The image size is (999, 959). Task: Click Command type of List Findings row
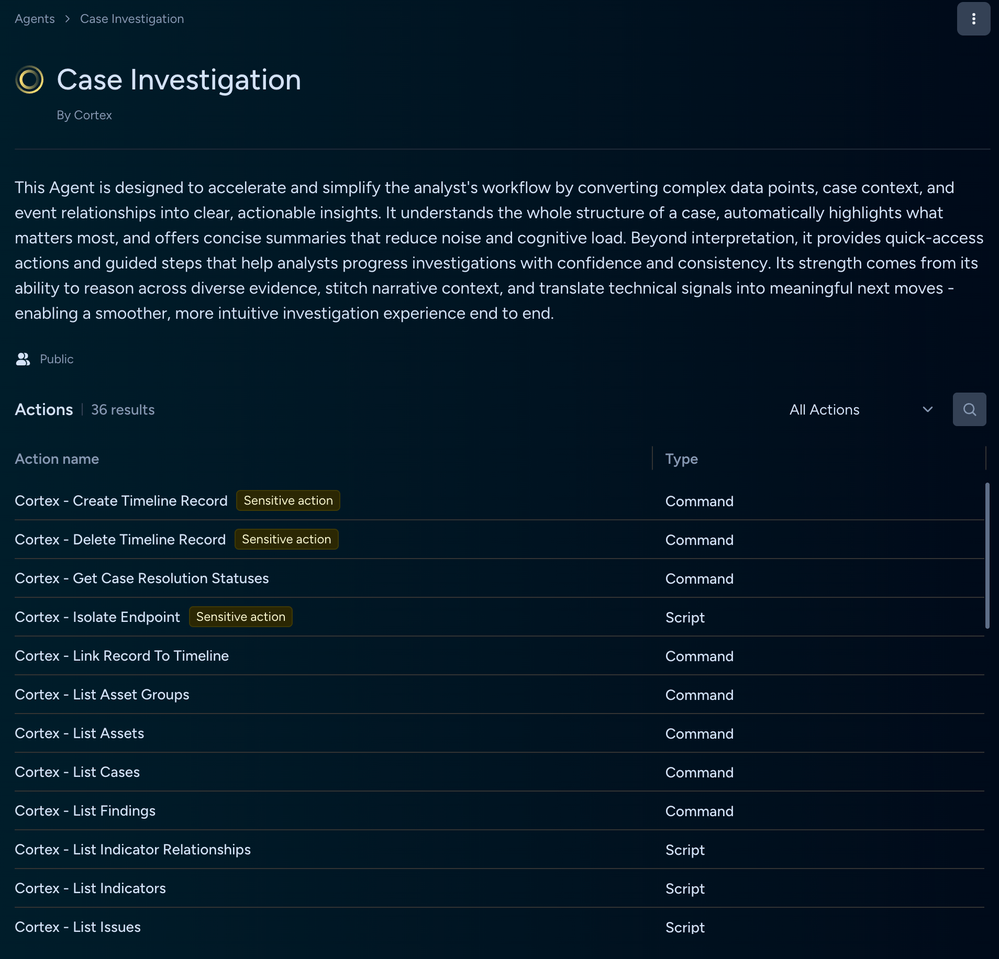point(699,811)
